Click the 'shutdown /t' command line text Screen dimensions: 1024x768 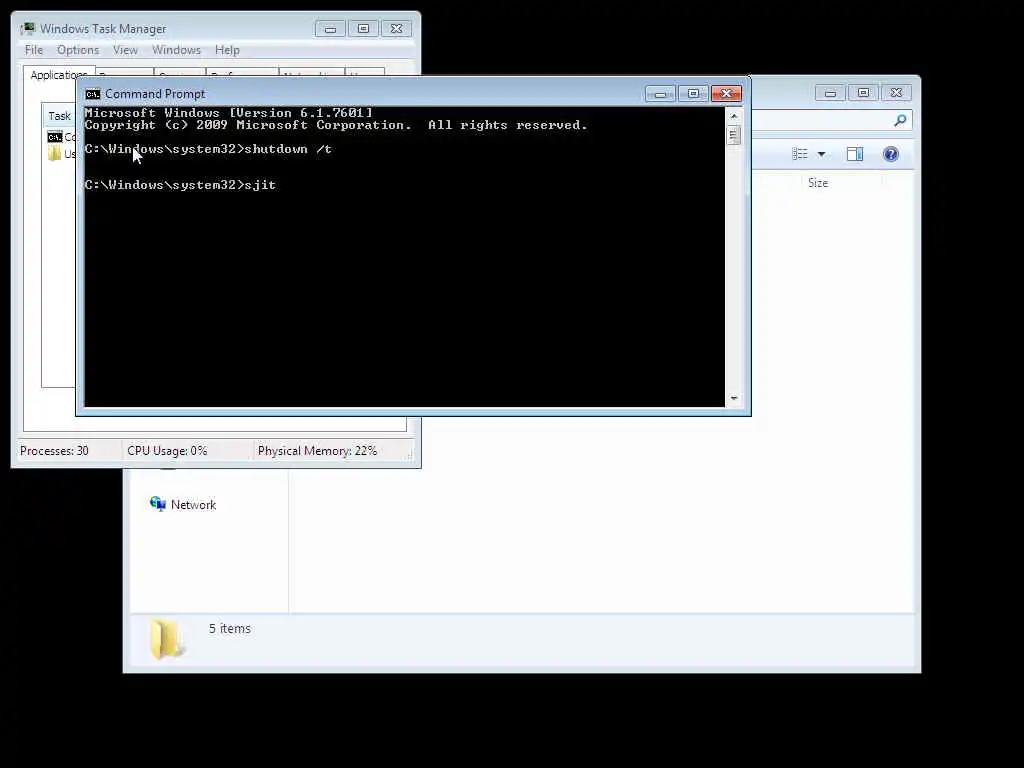tap(288, 149)
